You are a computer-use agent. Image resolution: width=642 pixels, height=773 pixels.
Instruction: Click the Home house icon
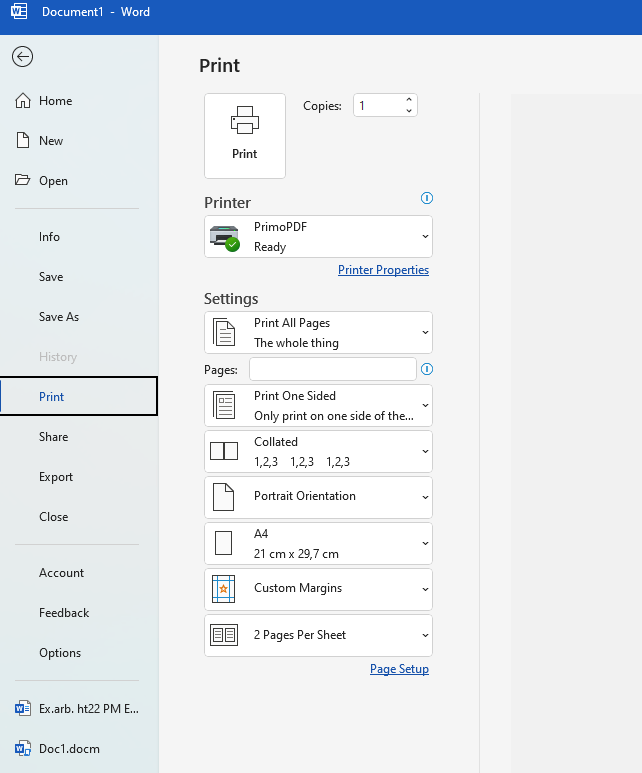pyautogui.click(x=23, y=101)
